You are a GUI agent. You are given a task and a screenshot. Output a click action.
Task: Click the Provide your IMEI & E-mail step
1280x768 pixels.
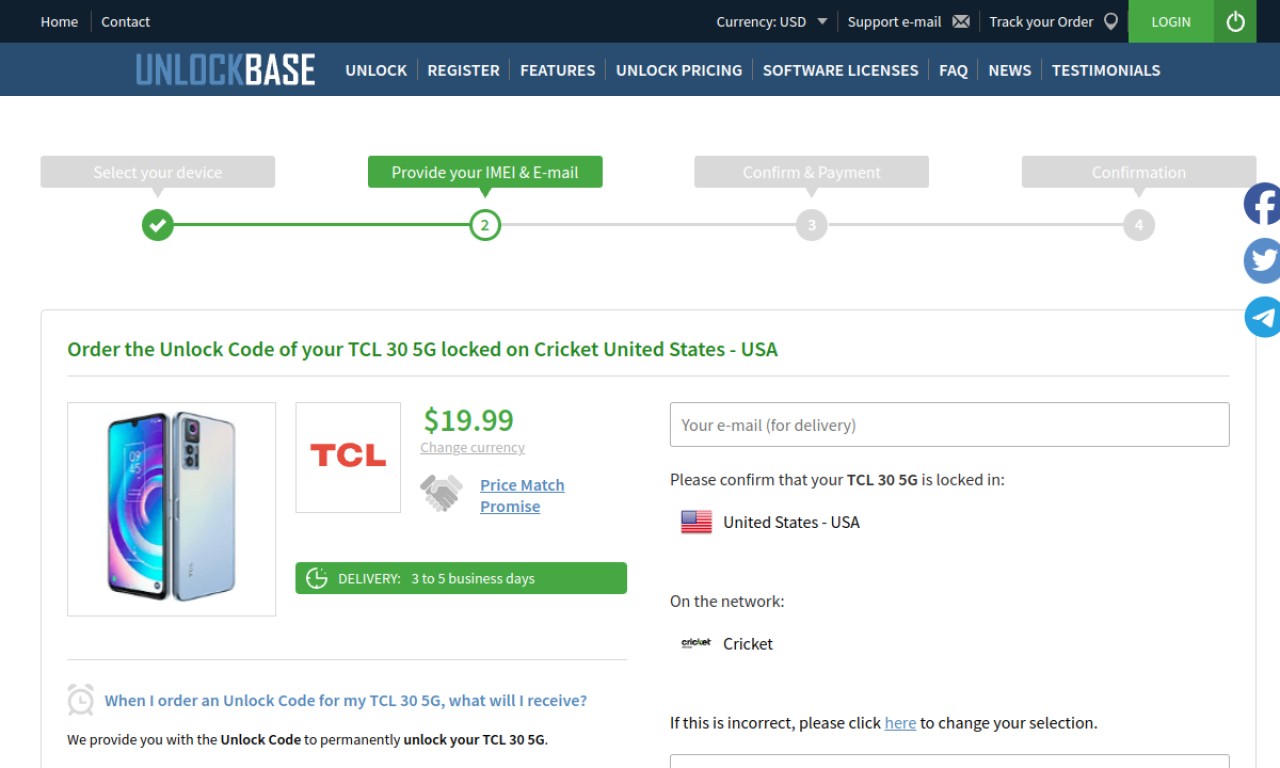point(485,172)
